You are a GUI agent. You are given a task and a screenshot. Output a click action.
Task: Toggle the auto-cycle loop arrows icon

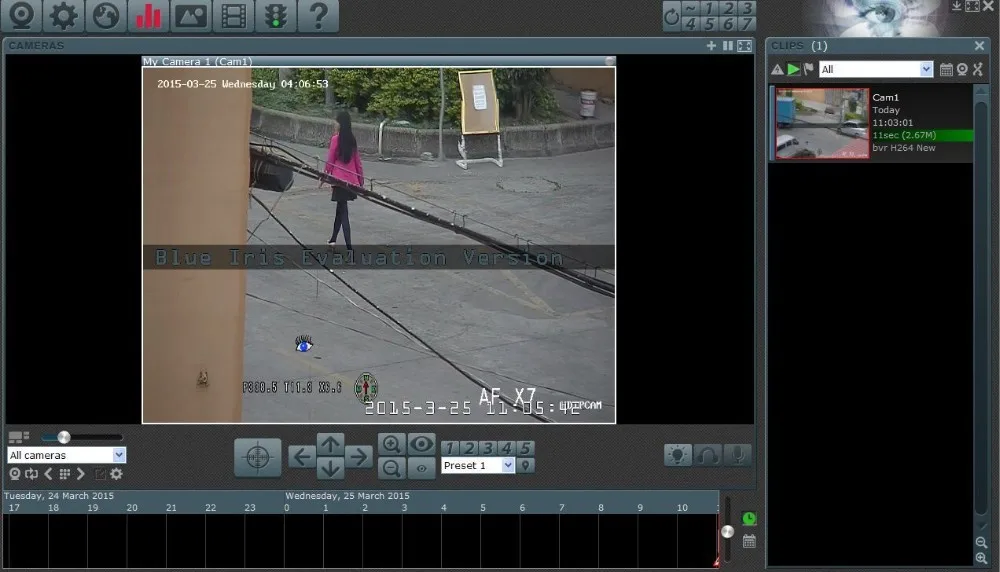click(31, 474)
